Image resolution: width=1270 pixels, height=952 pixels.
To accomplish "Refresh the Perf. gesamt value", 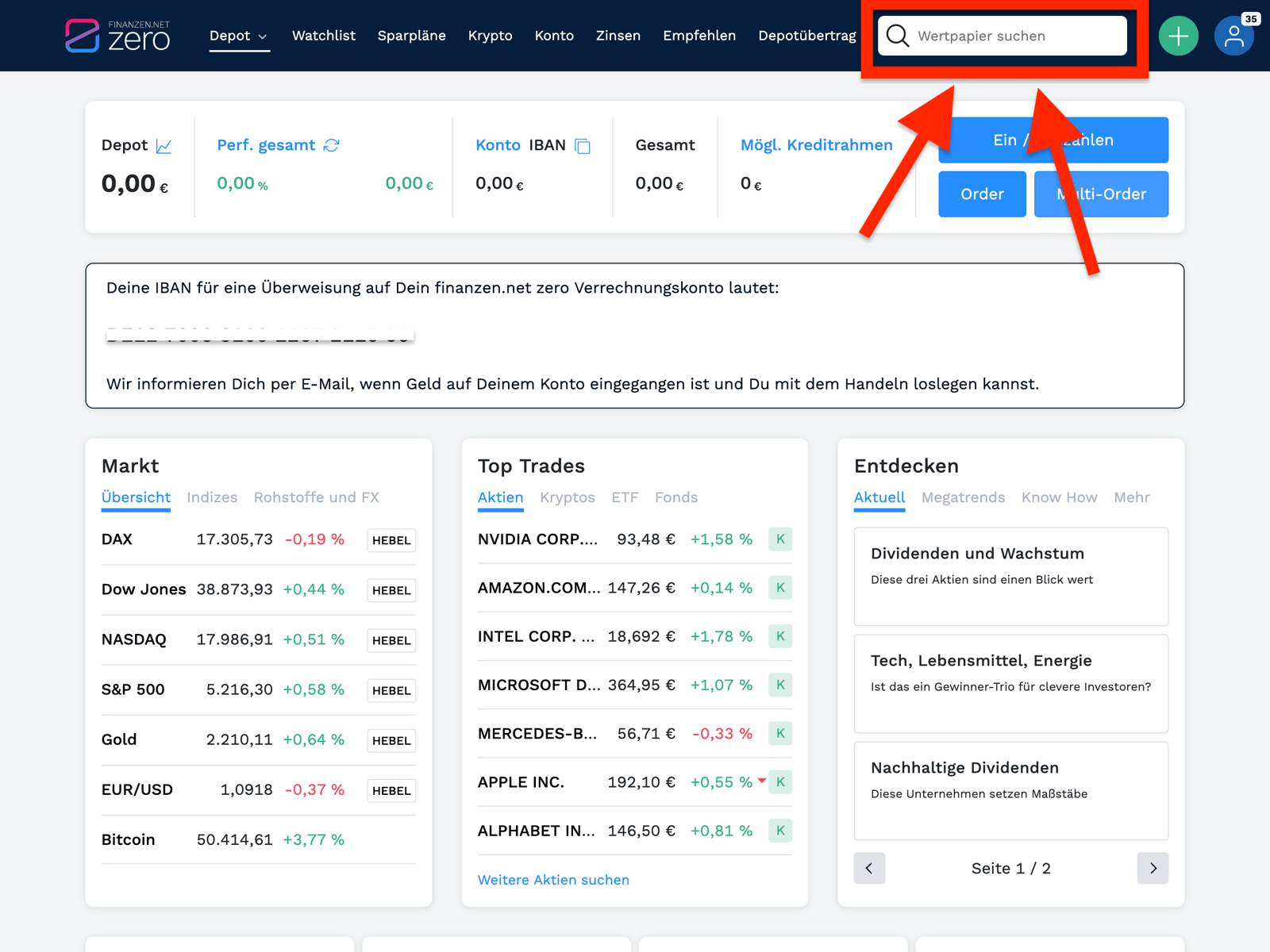I will coord(332,145).
